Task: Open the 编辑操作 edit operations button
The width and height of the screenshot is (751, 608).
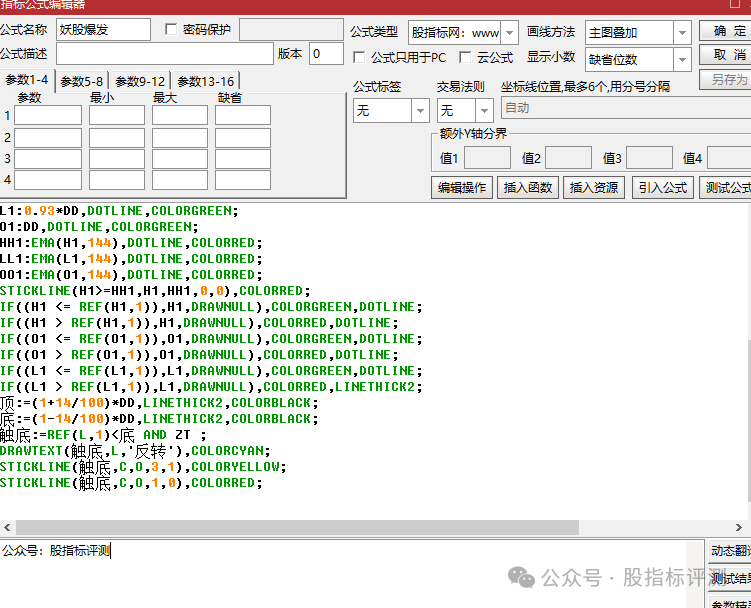Action: pyautogui.click(x=461, y=187)
